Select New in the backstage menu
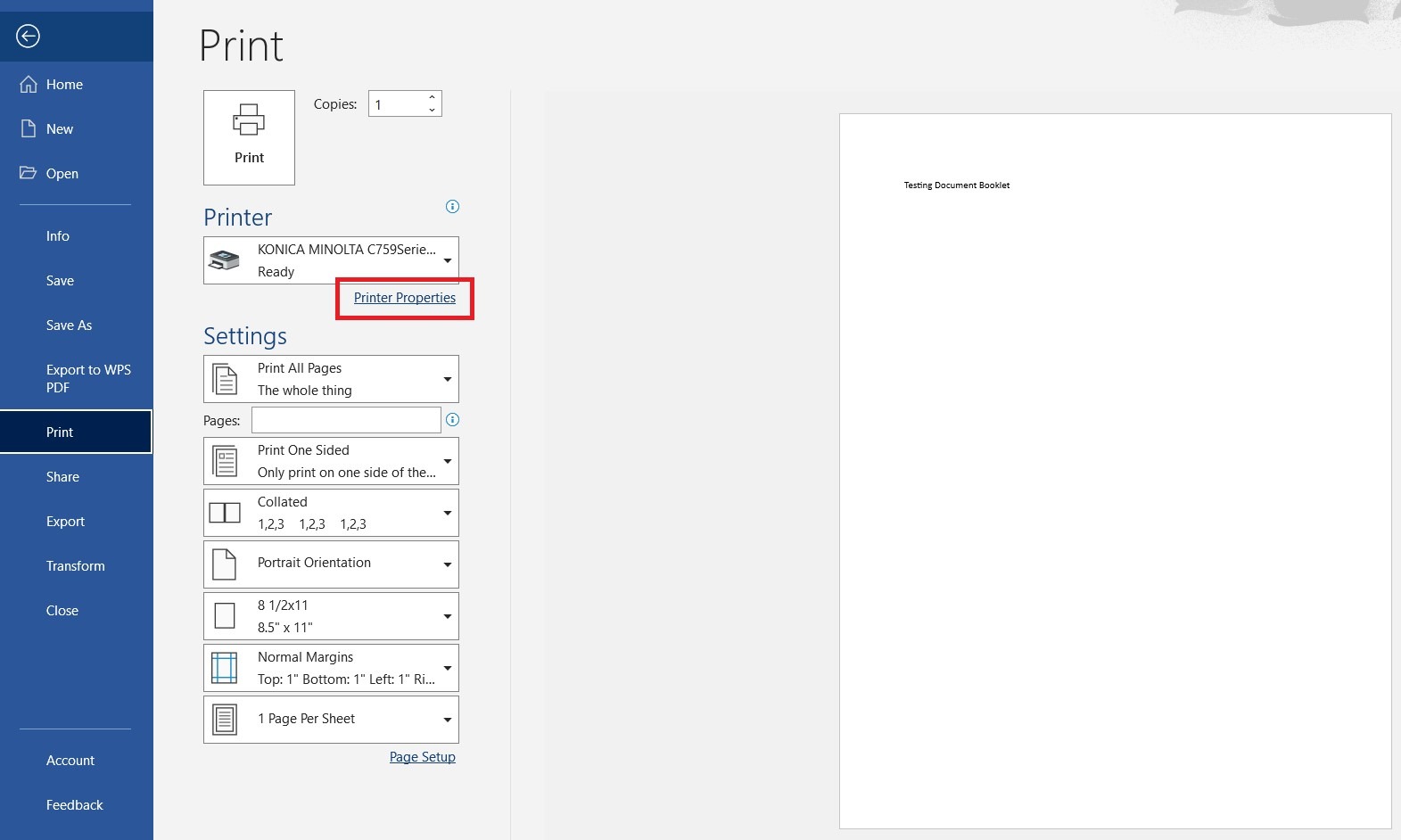The image size is (1401, 840). click(60, 129)
